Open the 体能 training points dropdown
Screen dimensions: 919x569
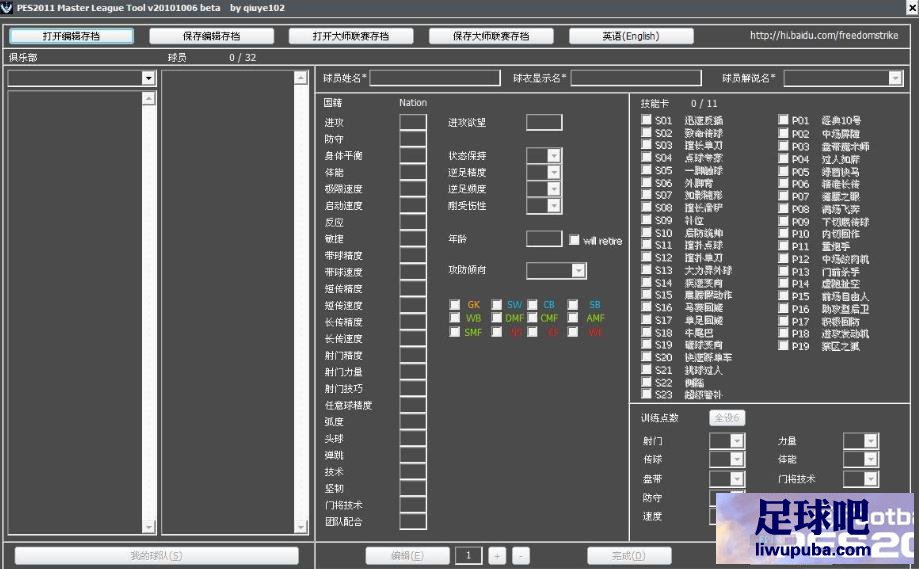[x=871, y=459]
